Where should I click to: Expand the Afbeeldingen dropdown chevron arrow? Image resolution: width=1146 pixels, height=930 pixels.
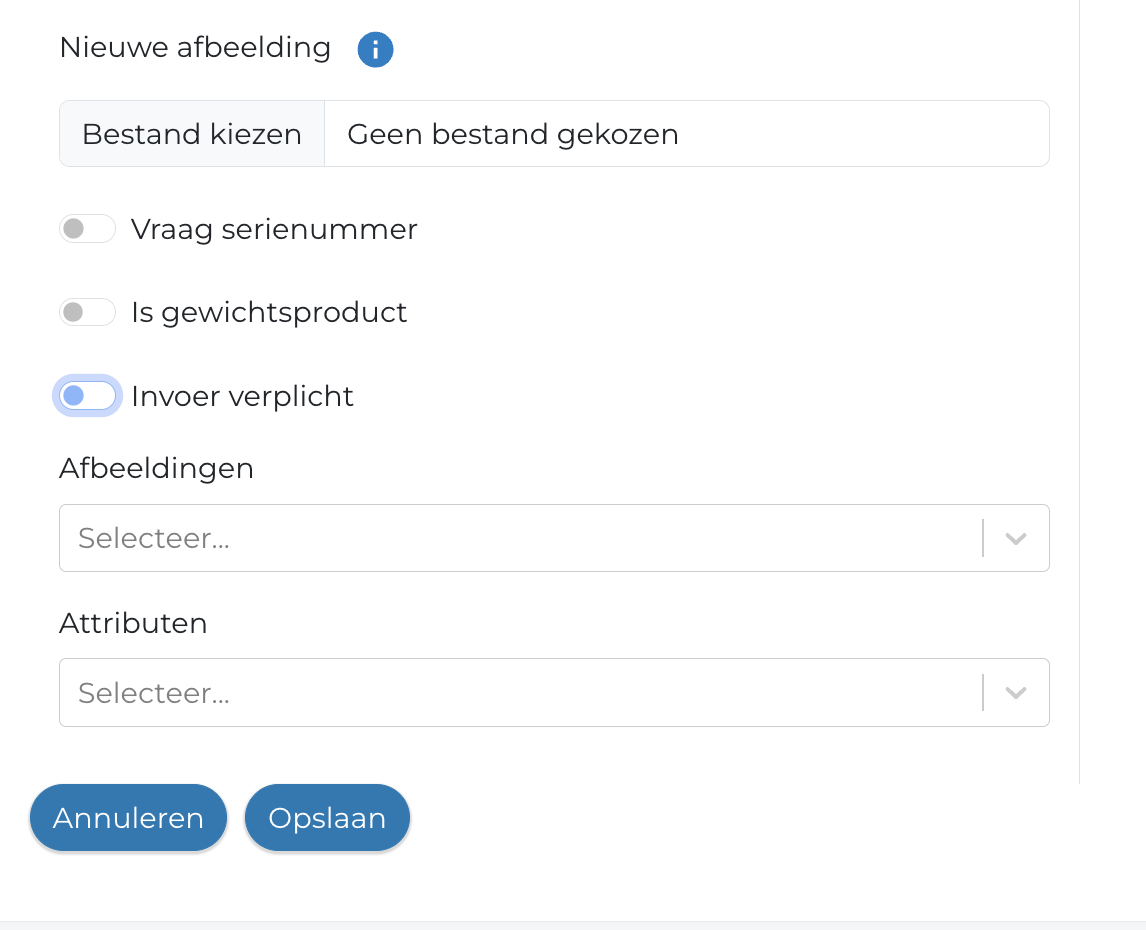point(1016,539)
